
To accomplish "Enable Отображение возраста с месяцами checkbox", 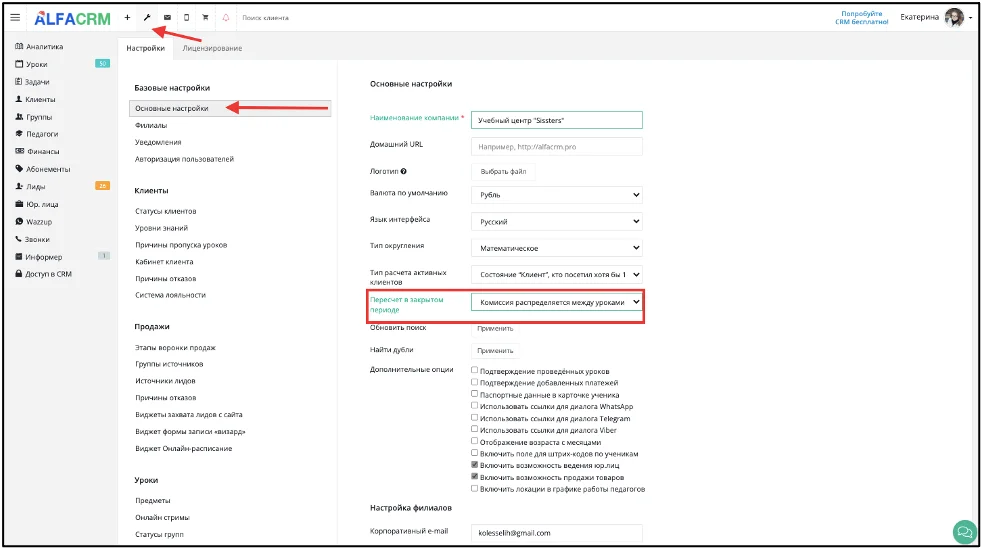I will point(474,441).
